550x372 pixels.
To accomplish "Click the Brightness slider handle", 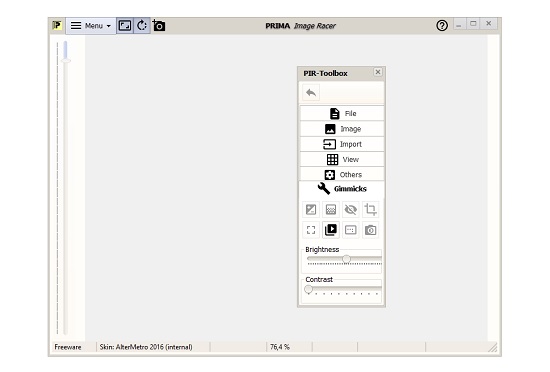I will coord(346,259).
